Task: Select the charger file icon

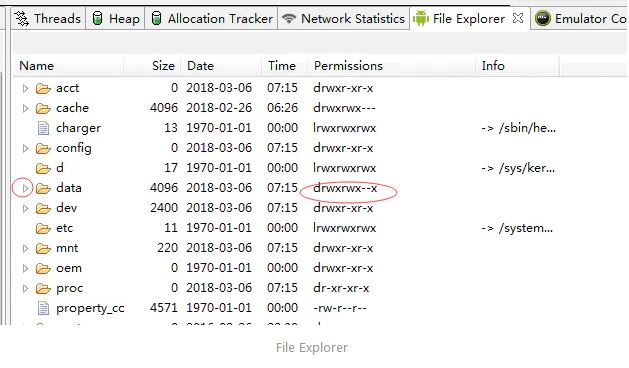Action: [x=43, y=128]
